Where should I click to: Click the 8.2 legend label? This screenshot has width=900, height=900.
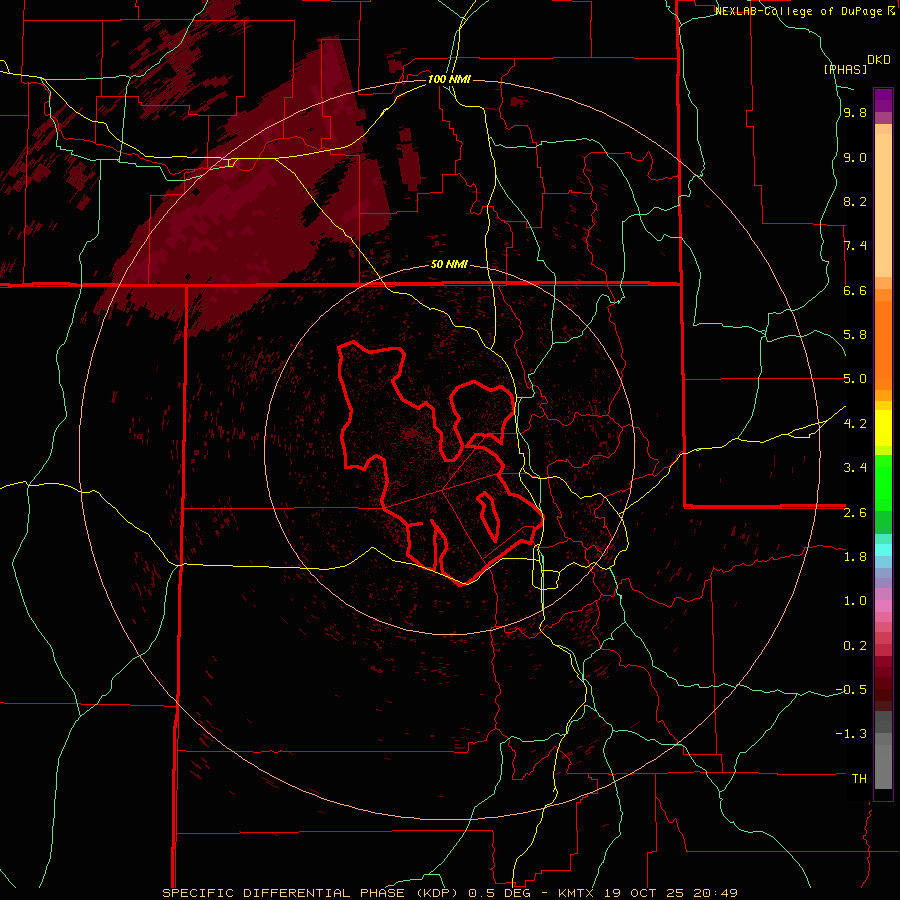click(x=855, y=201)
